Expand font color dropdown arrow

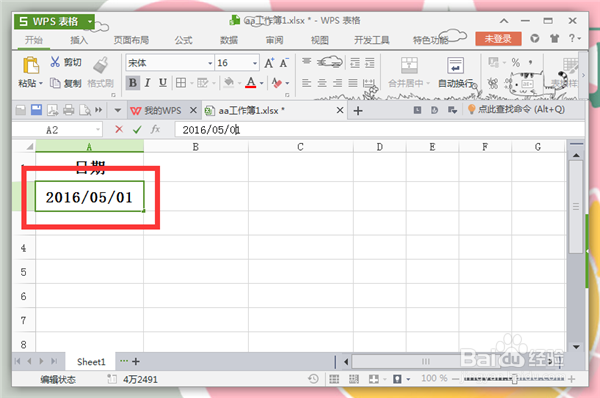tap(262, 83)
